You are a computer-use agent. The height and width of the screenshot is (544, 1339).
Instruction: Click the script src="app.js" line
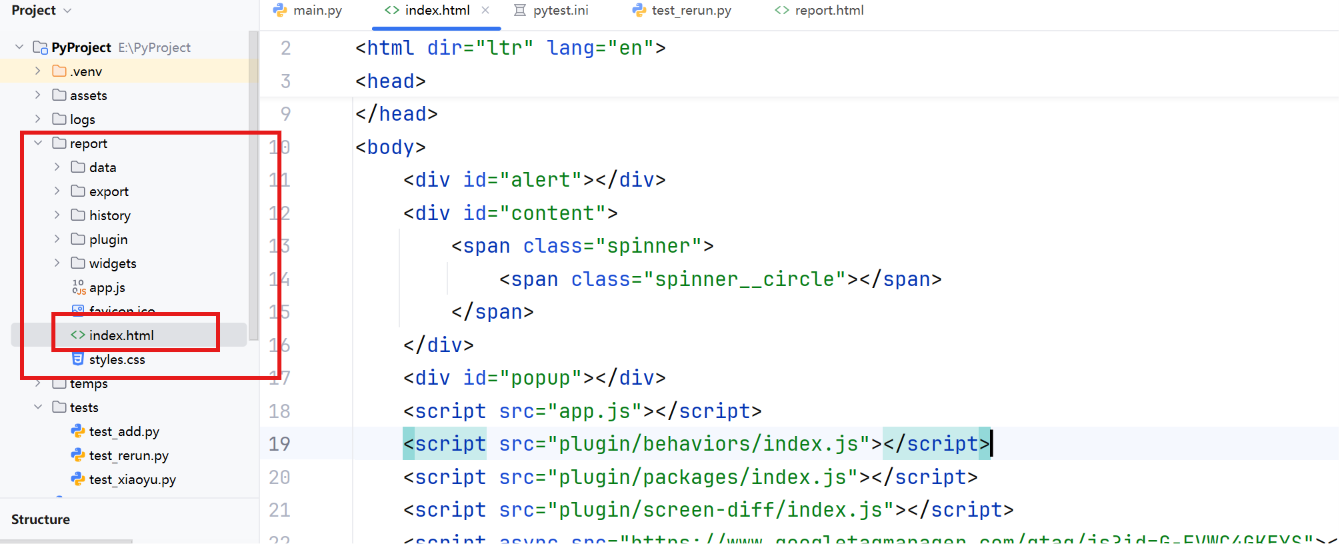click(x=583, y=411)
